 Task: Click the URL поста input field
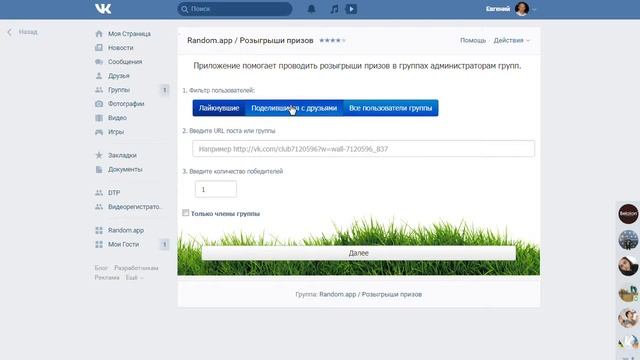point(363,149)
